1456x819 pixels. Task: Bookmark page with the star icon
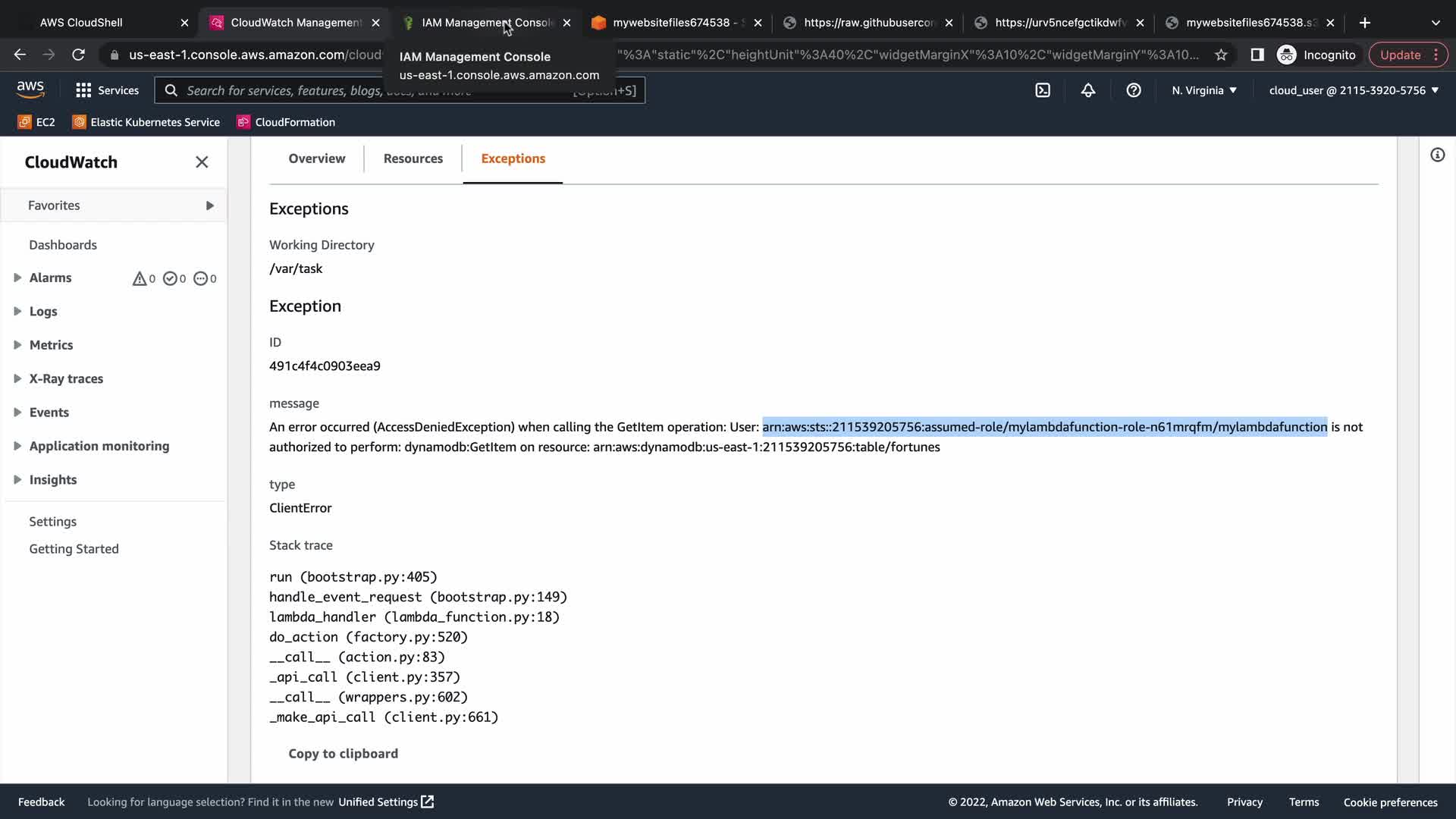[1221, 55]
